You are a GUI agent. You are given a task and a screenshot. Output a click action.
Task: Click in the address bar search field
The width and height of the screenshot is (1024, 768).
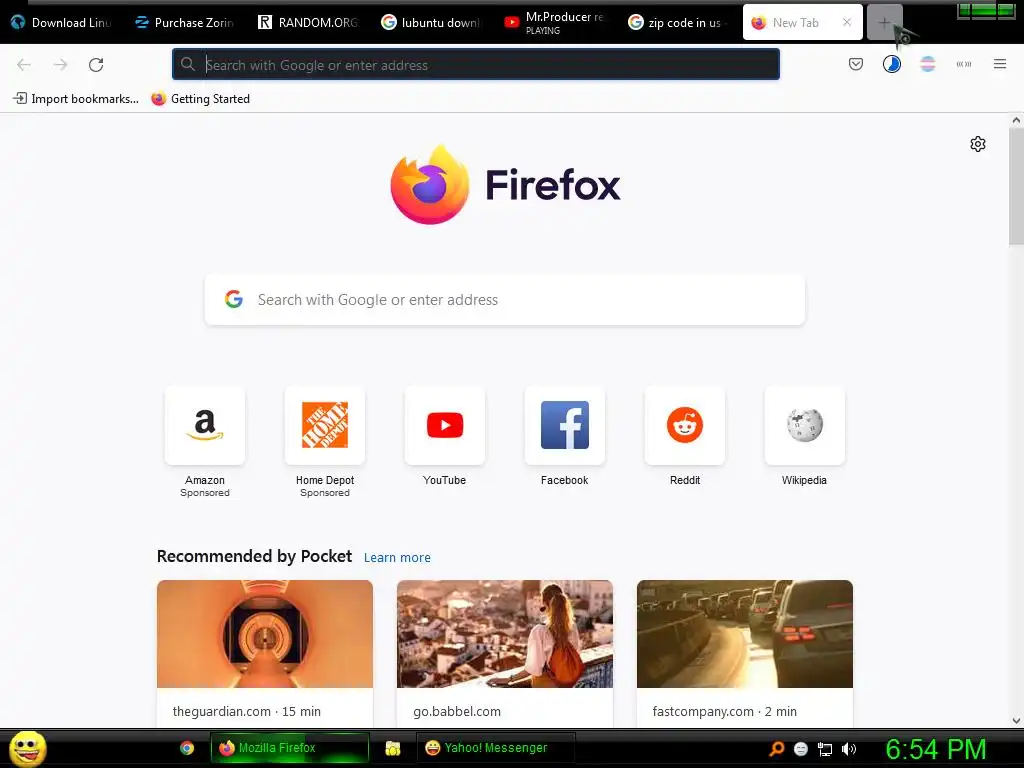[x=475, y=64]
